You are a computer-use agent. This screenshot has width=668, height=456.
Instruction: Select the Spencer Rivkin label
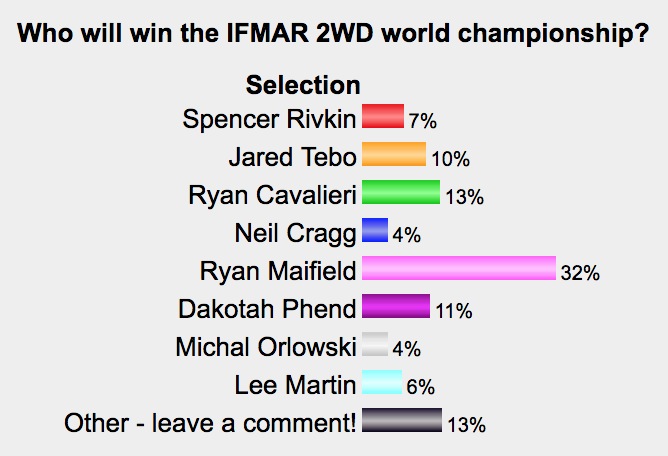(x=269, y=119)
